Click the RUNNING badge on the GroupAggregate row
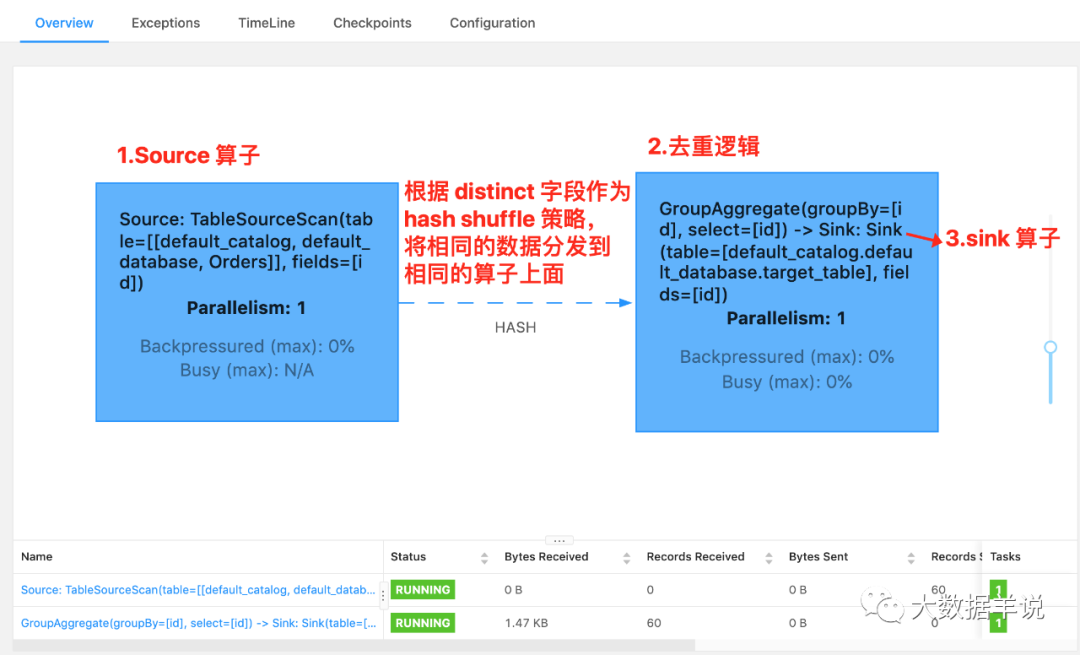Image resolution: width=1080 pixels, height=655 pixels. pos(422,622)
